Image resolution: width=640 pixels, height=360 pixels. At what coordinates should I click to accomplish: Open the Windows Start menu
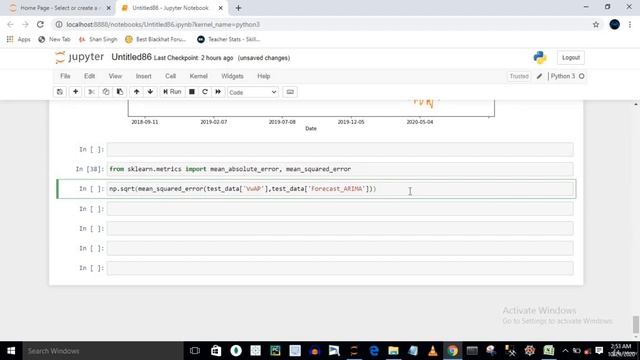tap(11, 351)
